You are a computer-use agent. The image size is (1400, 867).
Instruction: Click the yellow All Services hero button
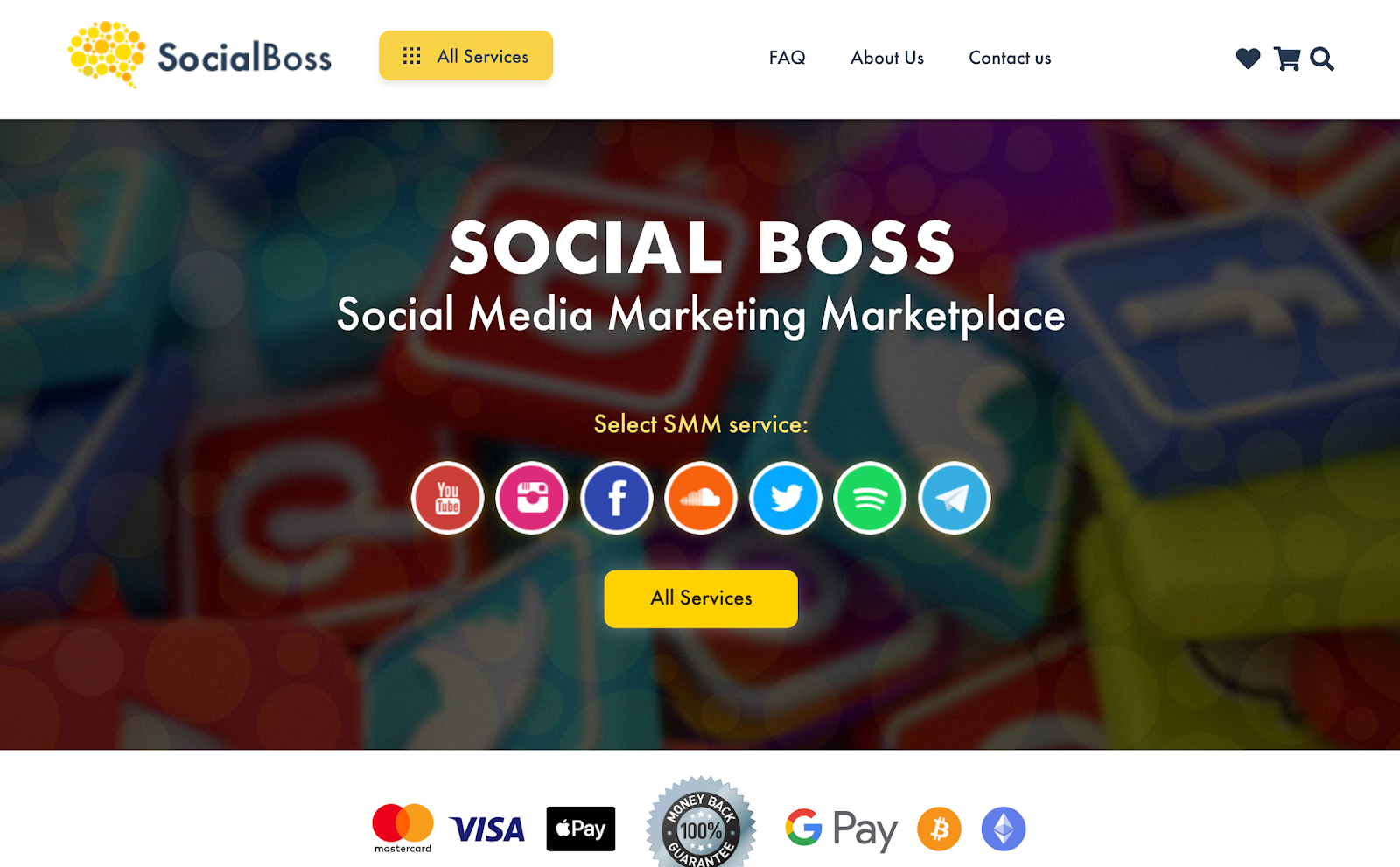tap(701, 598)
